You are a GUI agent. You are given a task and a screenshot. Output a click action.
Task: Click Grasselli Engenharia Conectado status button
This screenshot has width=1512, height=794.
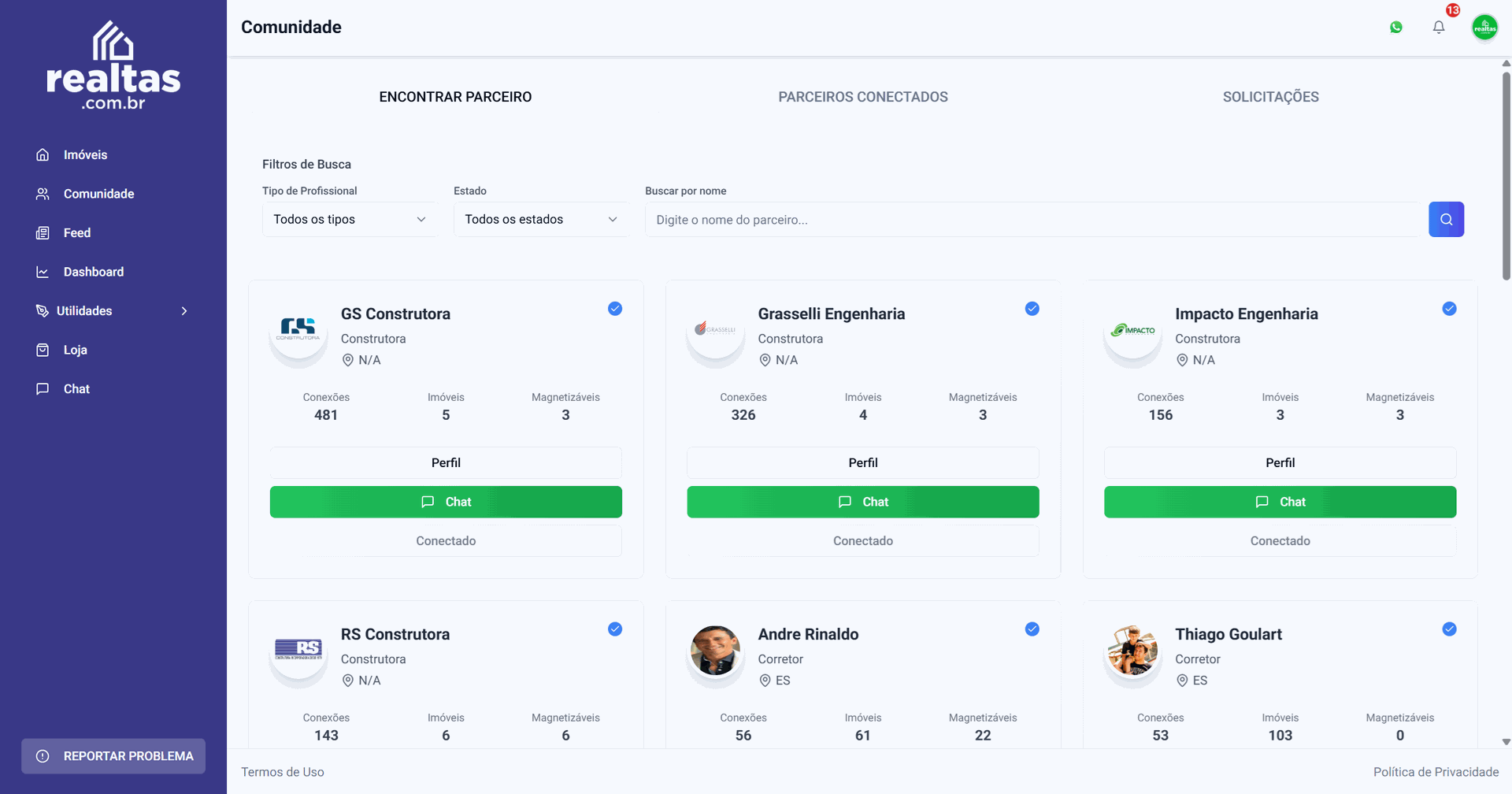tap(862, 541)
